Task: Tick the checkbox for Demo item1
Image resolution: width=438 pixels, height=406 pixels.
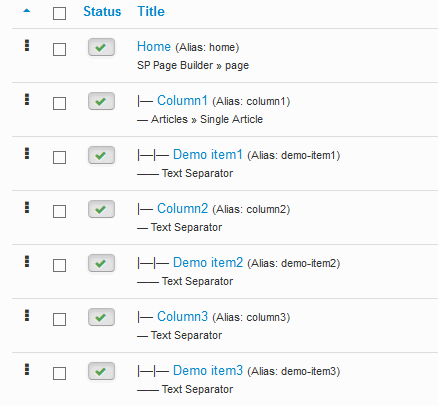Action: pos(59,158)
